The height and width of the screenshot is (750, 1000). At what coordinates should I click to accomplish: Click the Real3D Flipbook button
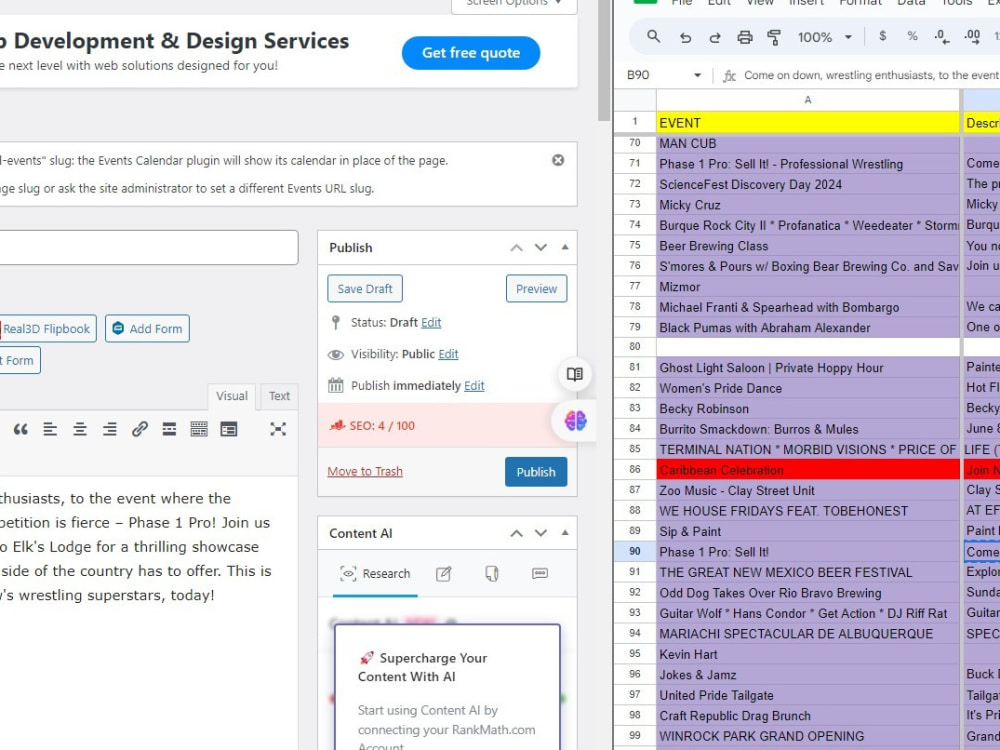47,329
